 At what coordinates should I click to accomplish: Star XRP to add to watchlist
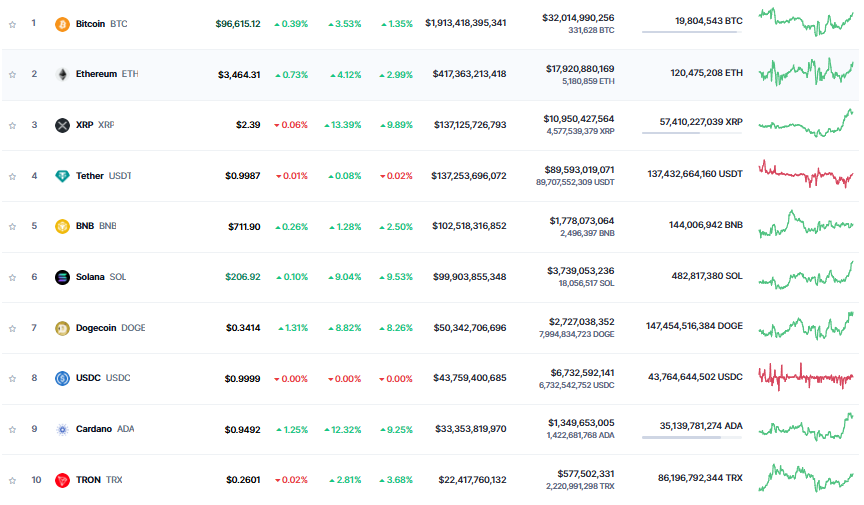(12, 125)
